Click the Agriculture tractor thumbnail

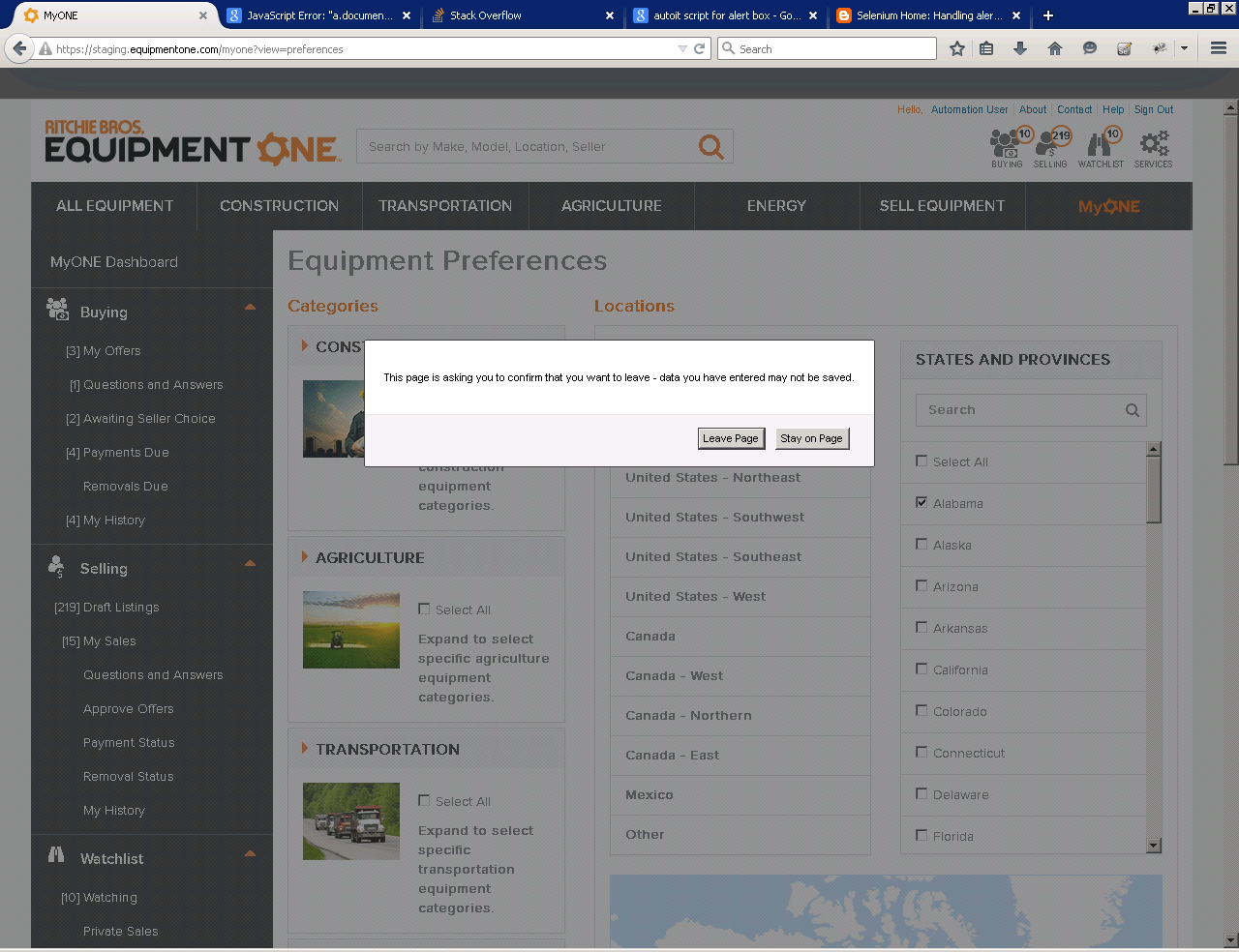pos(351,630)
